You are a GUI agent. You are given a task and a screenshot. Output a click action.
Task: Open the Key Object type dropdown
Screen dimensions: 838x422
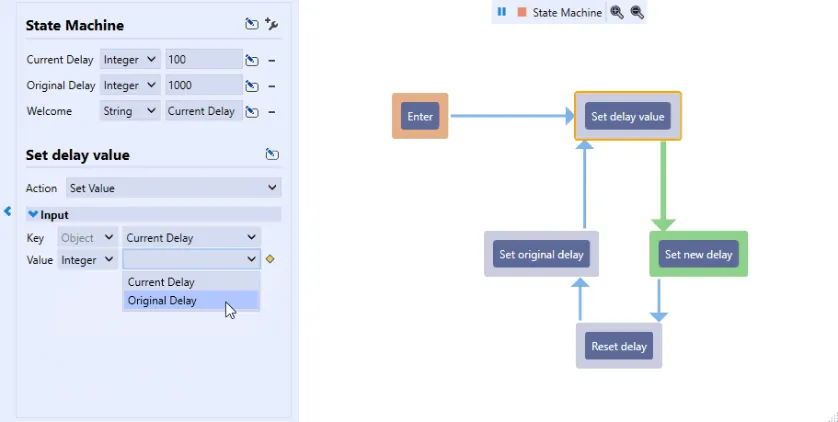(x=87, y=238)
